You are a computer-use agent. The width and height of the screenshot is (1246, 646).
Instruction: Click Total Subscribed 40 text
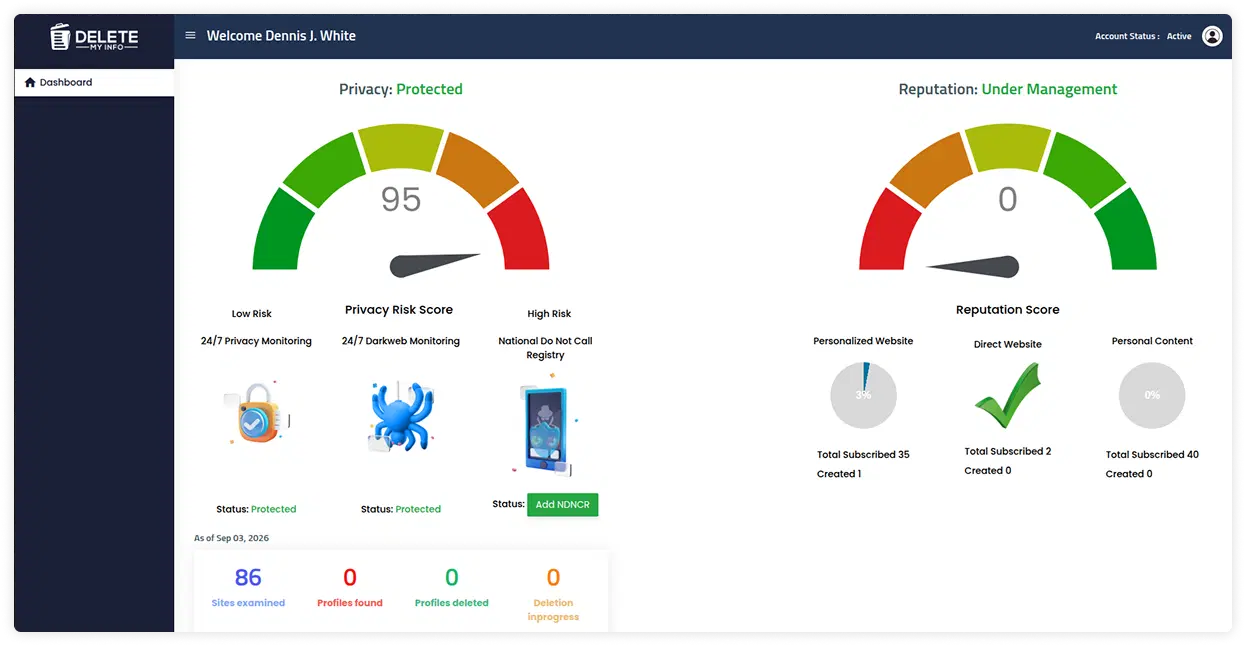[x=1152, y=454]
